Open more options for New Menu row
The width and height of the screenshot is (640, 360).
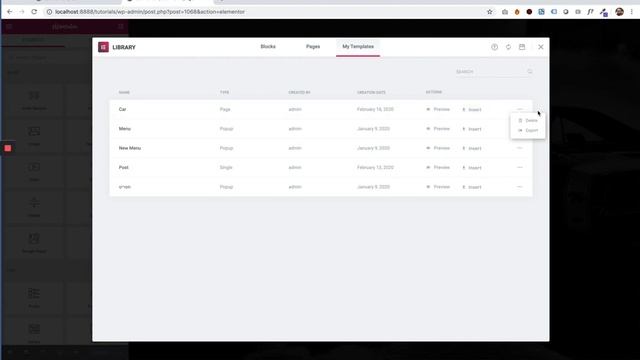click(520, 148)
